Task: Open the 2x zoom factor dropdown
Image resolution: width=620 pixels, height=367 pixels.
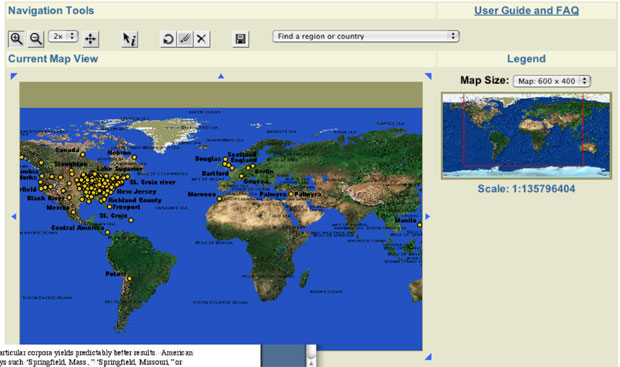Action: (63, 36)
